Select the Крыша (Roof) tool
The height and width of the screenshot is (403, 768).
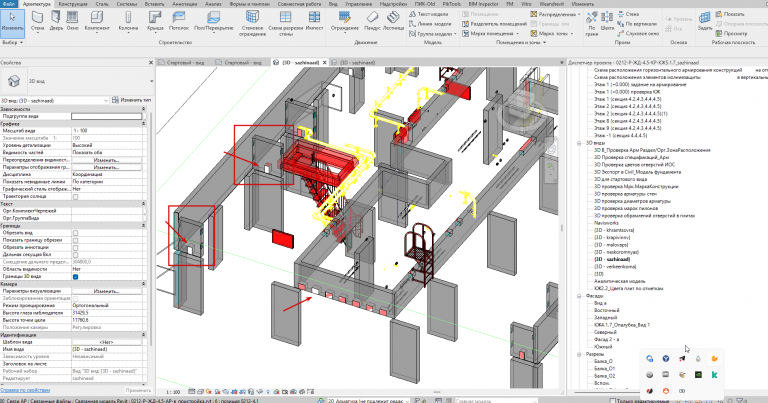[x=155, y=21]
